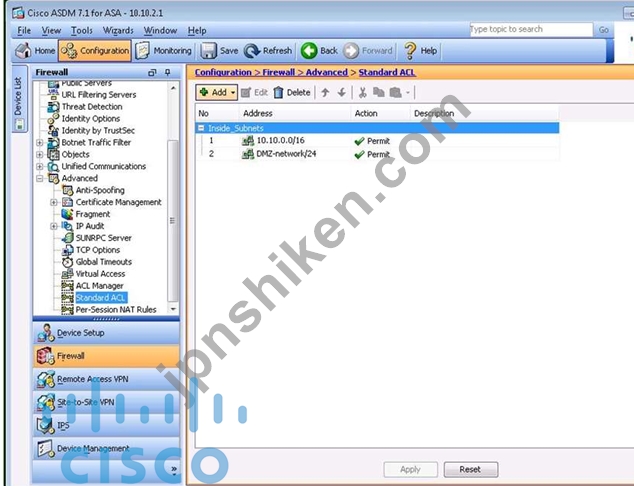Click Advanced breadcrumb link
The height and width of the screenshot is (486, 634).
click(327, 72)
